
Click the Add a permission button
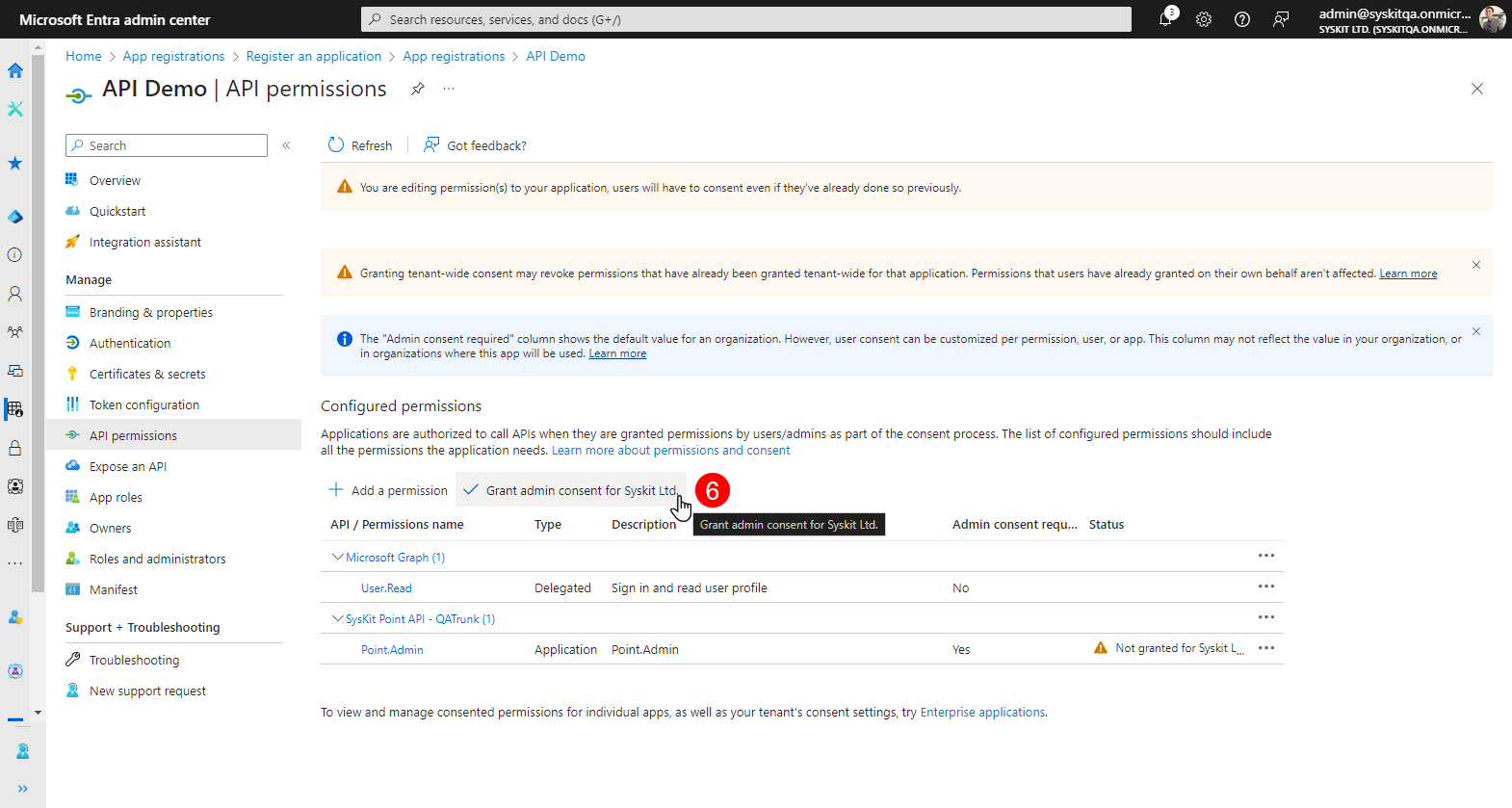click(389, 490)
